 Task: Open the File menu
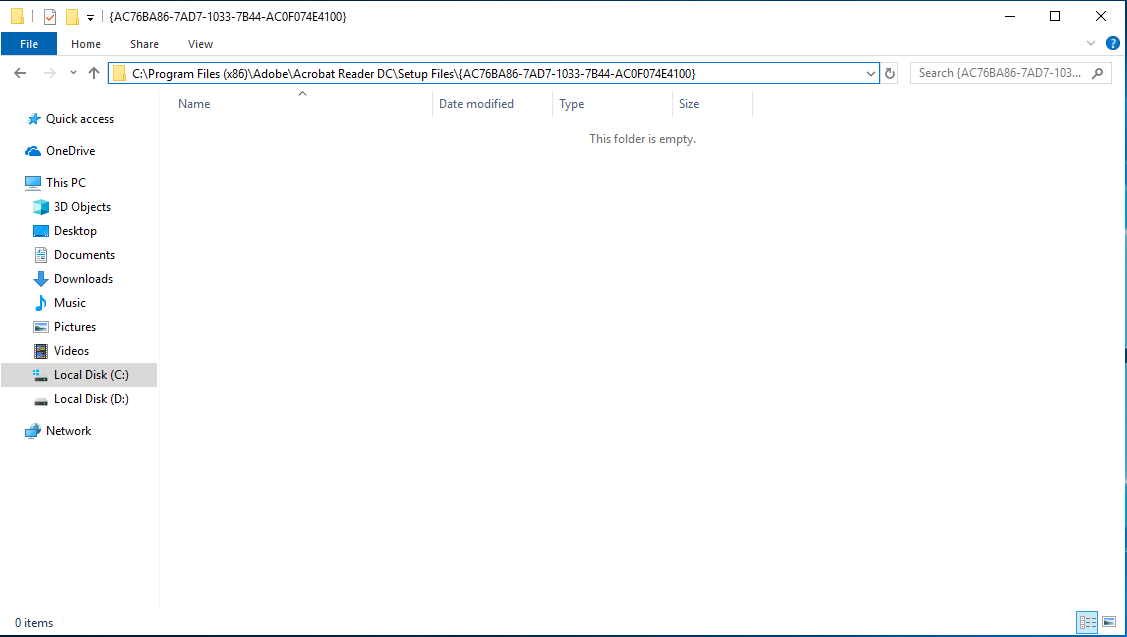(x=29, y=44)
